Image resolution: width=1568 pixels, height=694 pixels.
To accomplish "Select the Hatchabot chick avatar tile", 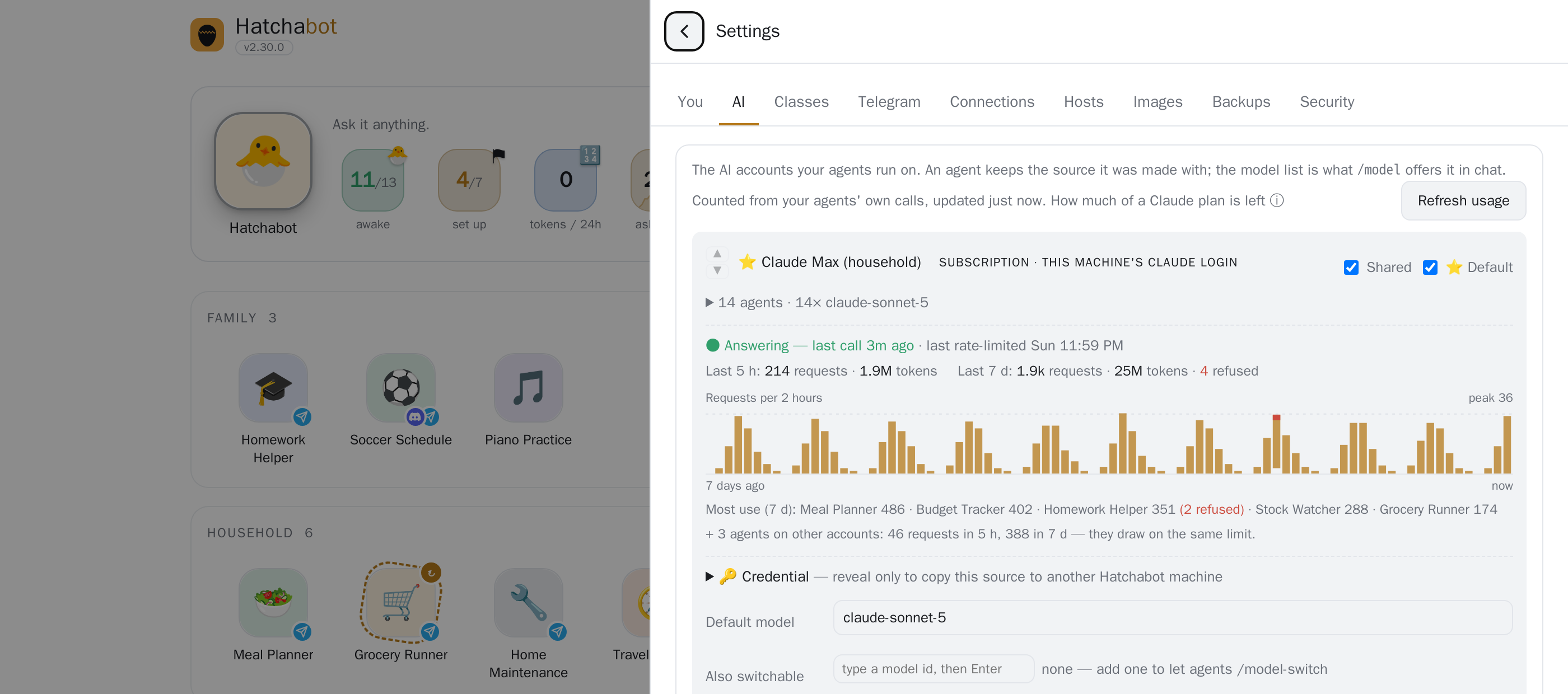I will 263,161.
